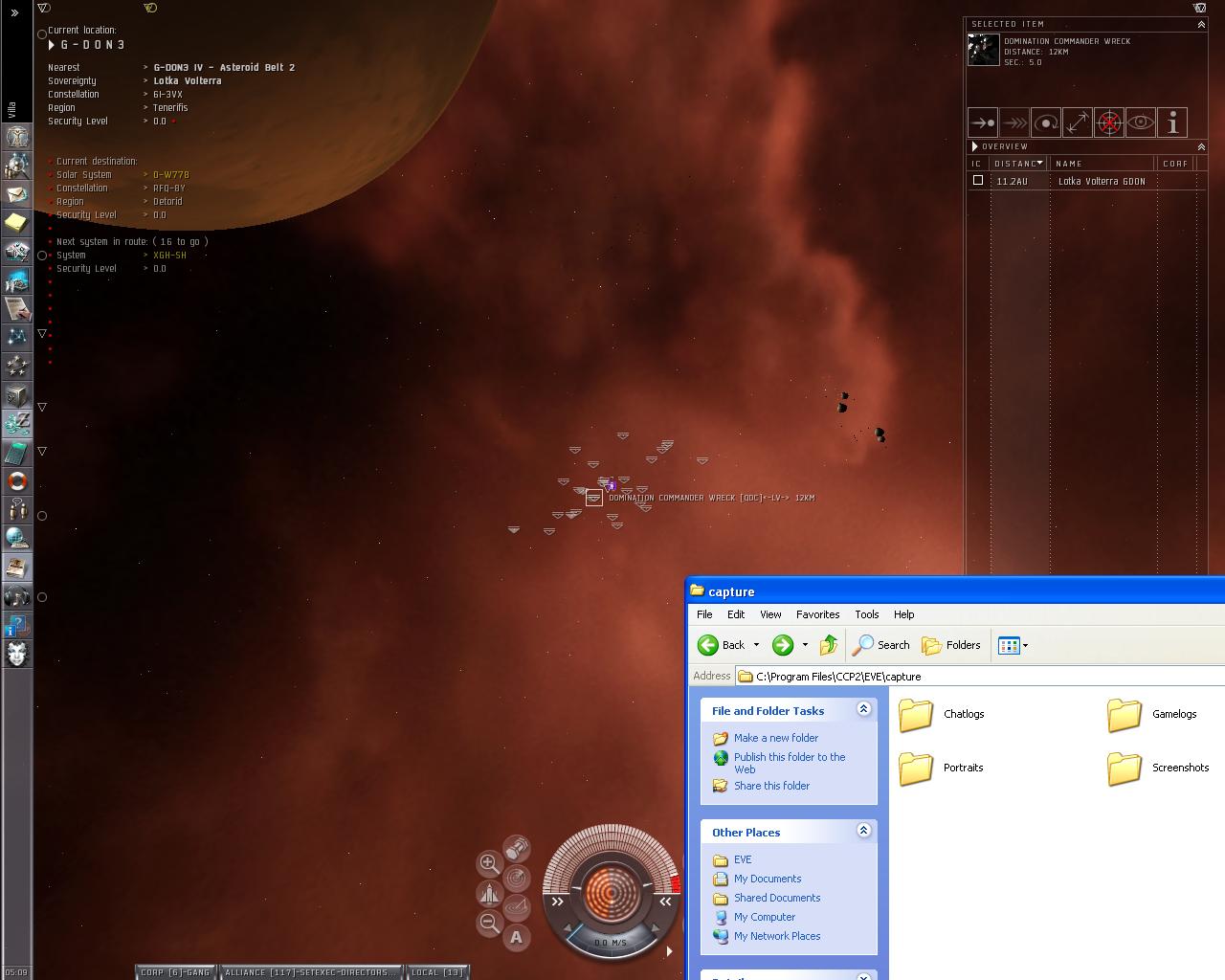Click the speed bar showing 0.0 M/S
1225x980 pixels.
pos(611,943)
